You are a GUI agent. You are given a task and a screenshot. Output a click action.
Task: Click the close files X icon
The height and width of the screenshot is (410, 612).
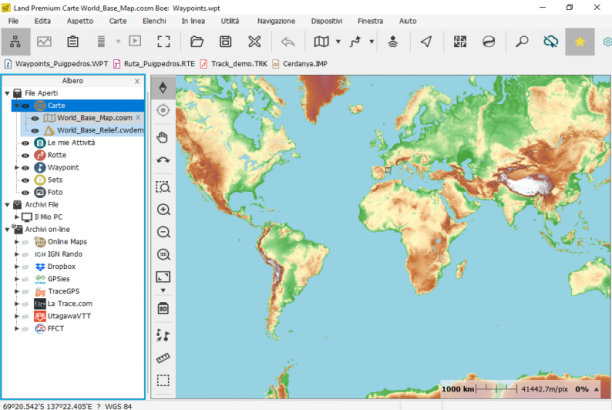tap(254, 41)
